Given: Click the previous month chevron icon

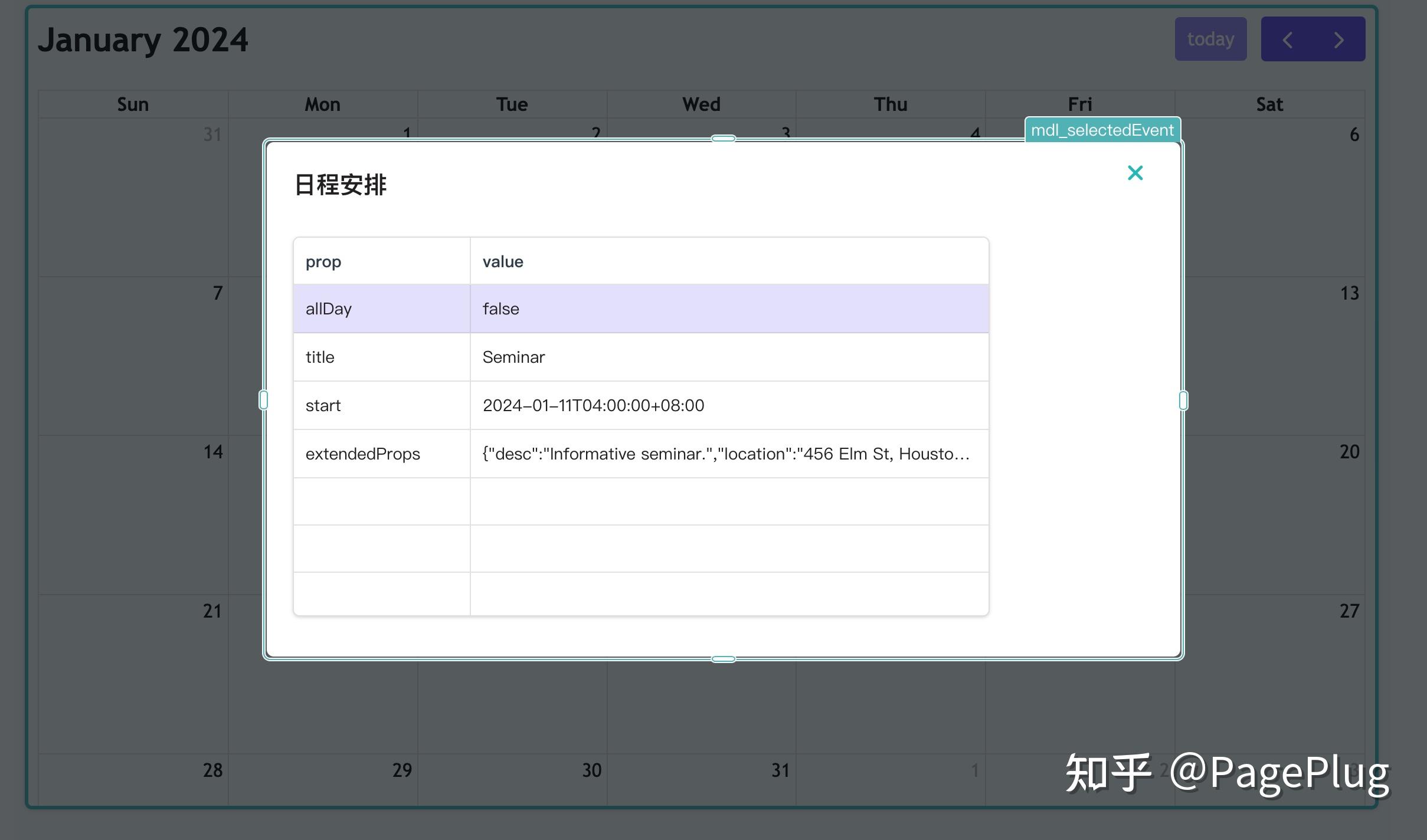Looking at the screenshot, I should pos(1287,40).
